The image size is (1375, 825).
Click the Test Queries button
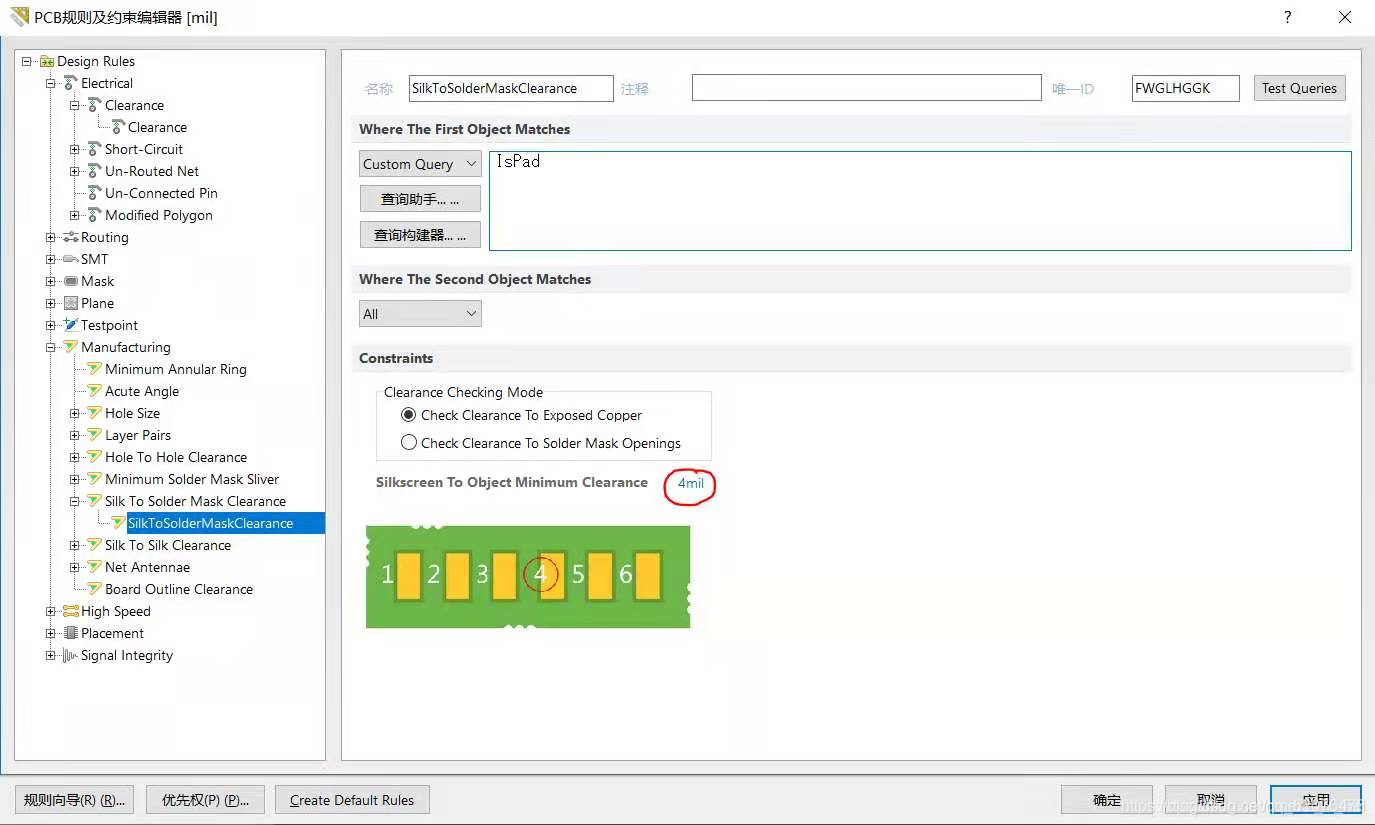pyautogui.click(x=1299, y=88)
